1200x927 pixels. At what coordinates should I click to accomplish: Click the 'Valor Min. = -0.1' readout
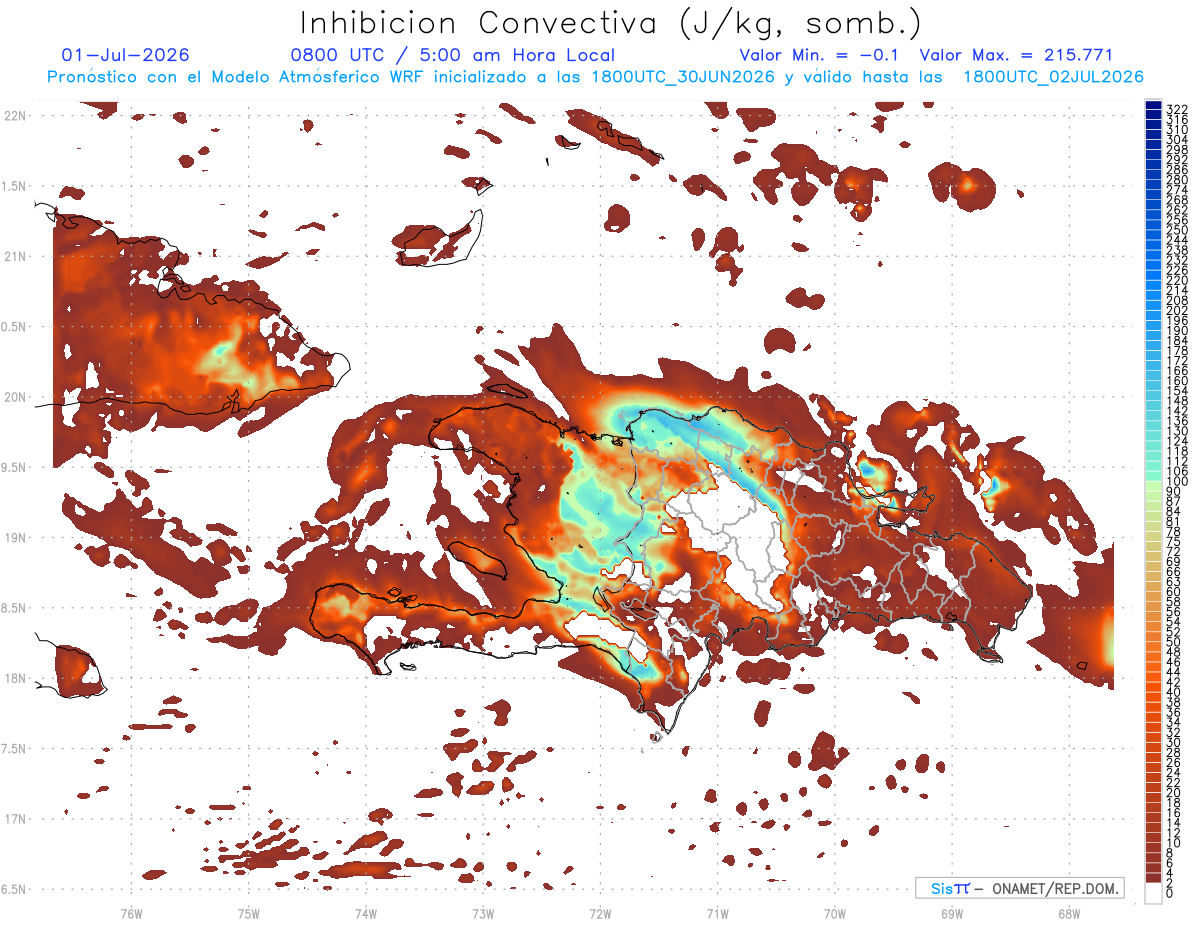[x=819, y=56]
